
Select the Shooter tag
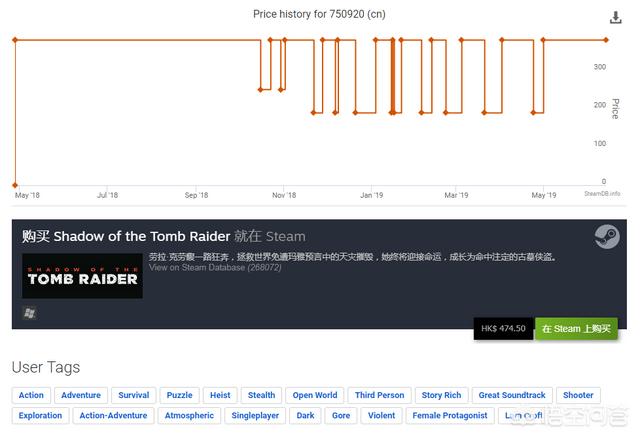[578, 395]
